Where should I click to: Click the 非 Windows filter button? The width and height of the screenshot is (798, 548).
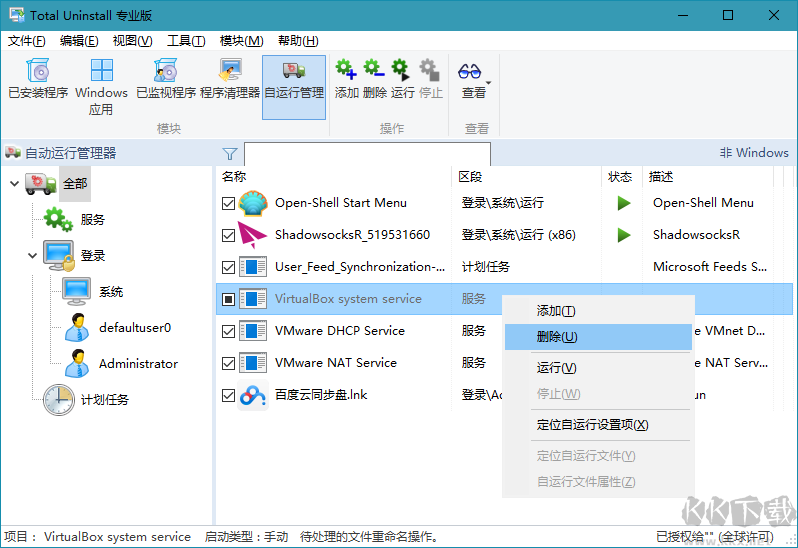pyautogui.click(x=754, y=153)
